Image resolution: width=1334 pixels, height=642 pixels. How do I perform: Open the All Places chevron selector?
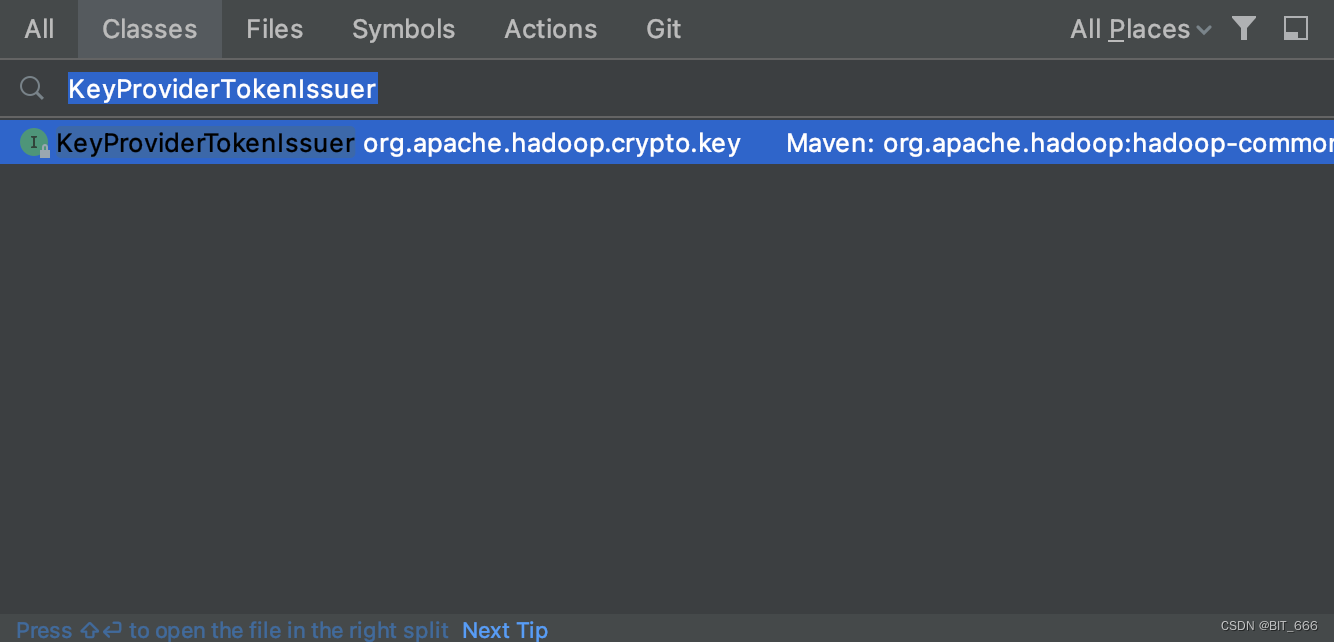click(1203, 29)
